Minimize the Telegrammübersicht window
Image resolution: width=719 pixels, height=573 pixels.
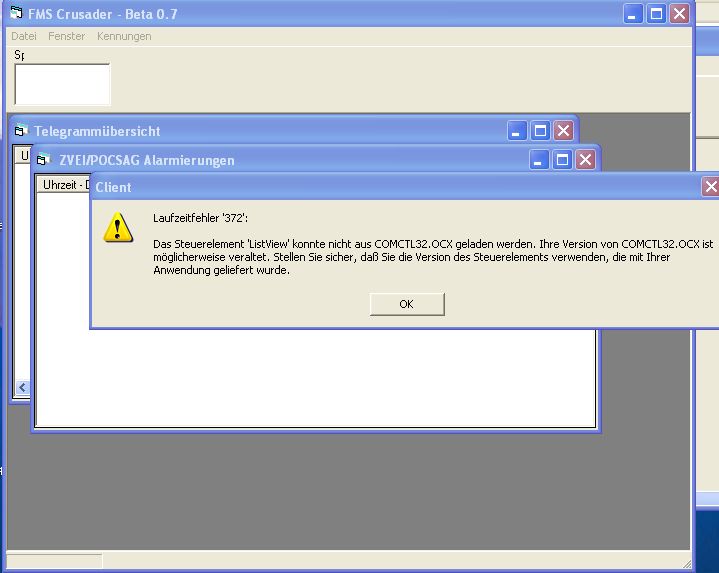(x=517, y=131)
